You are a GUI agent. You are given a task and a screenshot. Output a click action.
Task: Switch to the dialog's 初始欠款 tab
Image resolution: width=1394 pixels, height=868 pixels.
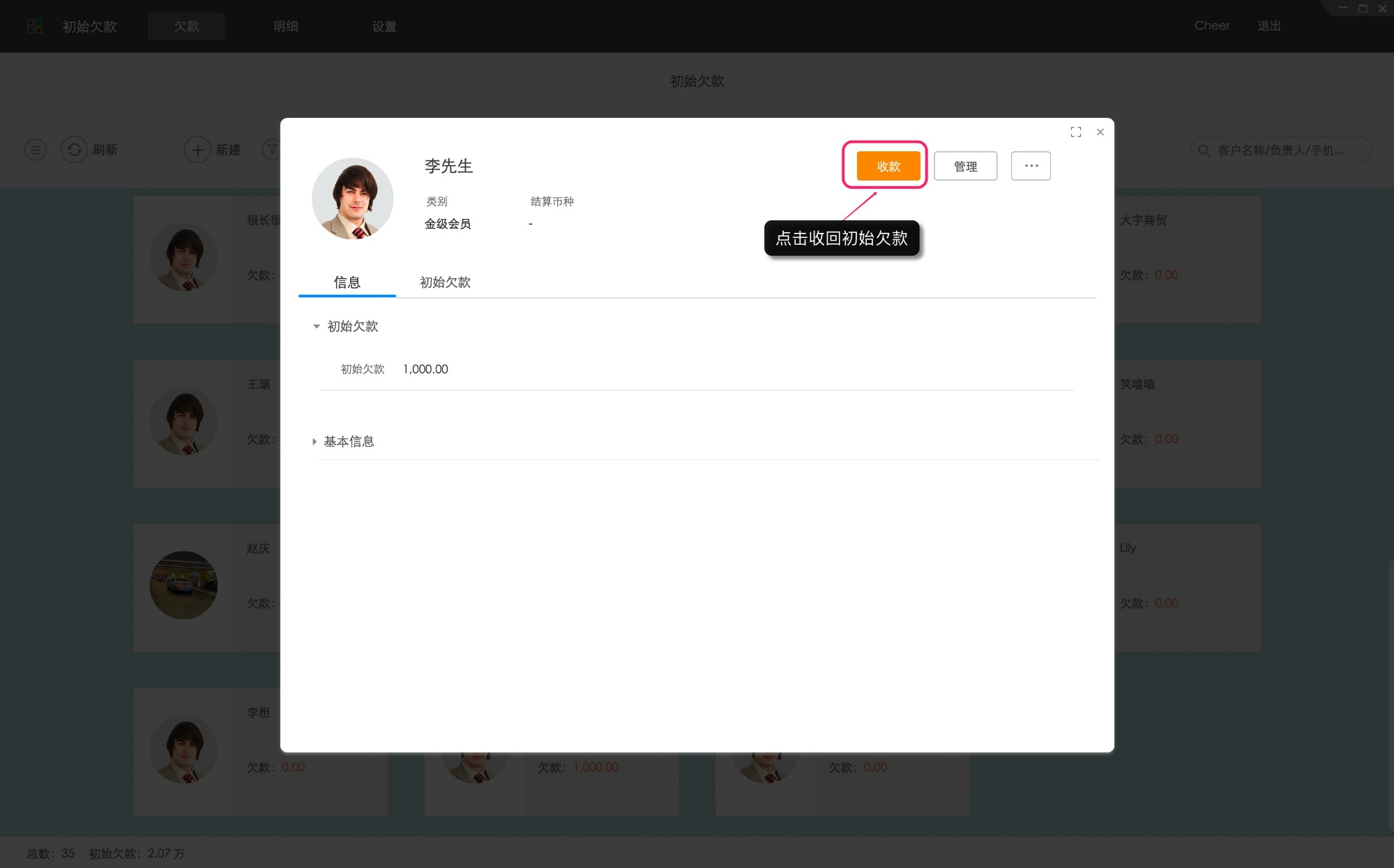click(446, 282)
